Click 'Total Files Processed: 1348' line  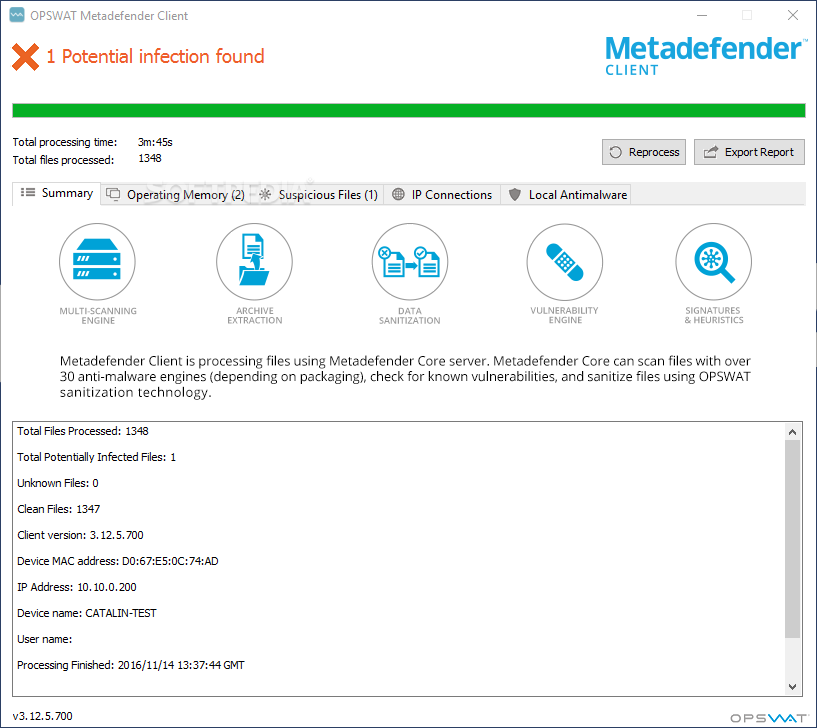[83, 431]
